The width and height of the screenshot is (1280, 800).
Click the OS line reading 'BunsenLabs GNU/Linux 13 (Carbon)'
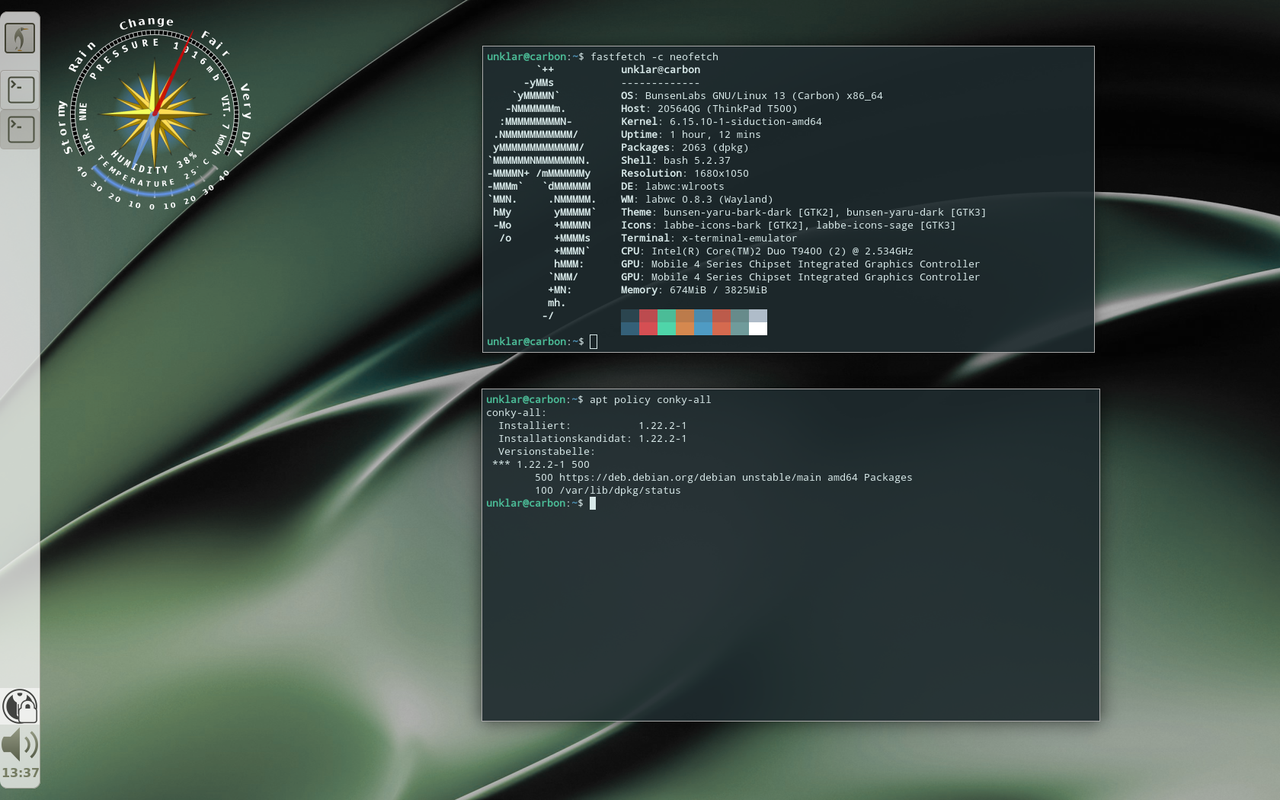[x=752, y=96]
